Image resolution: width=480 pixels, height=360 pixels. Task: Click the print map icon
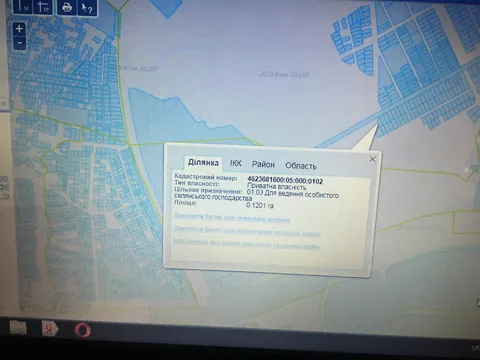tap(67, 7)
